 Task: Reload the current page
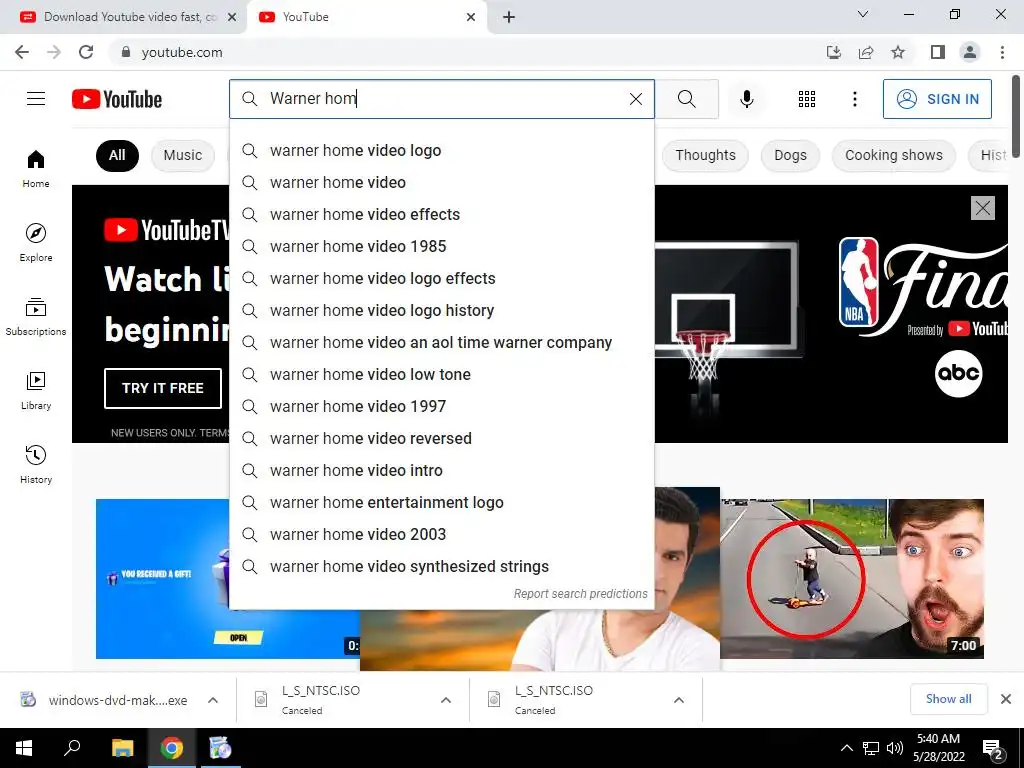pos(86,52)
